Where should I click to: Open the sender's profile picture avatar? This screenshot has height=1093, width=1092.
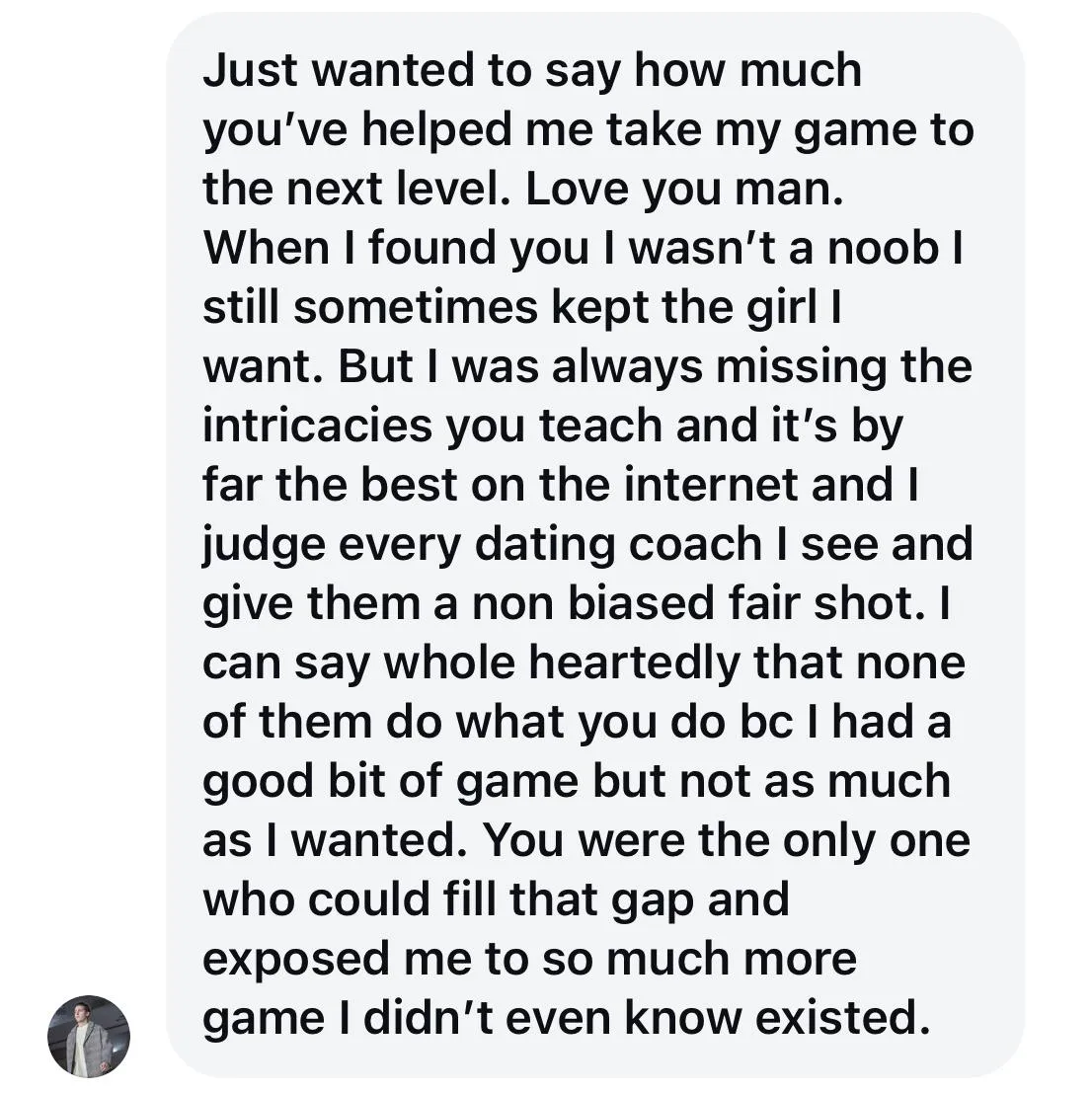coord(89,1036)
